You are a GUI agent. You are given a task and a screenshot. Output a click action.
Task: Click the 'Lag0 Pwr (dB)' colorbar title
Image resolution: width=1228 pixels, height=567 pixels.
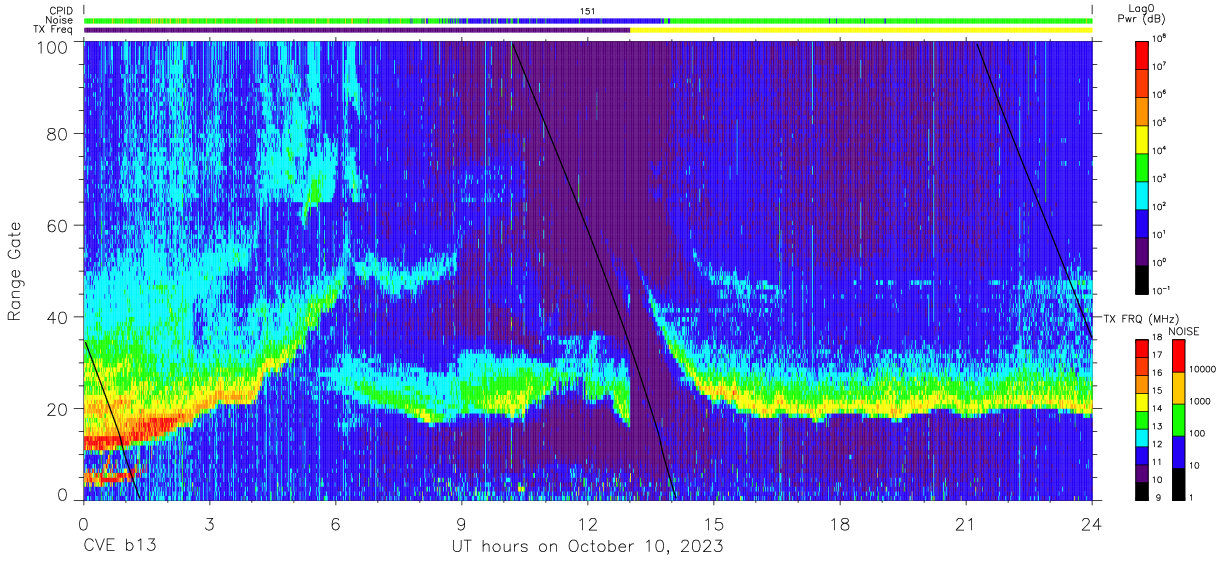pos(1143,13)
